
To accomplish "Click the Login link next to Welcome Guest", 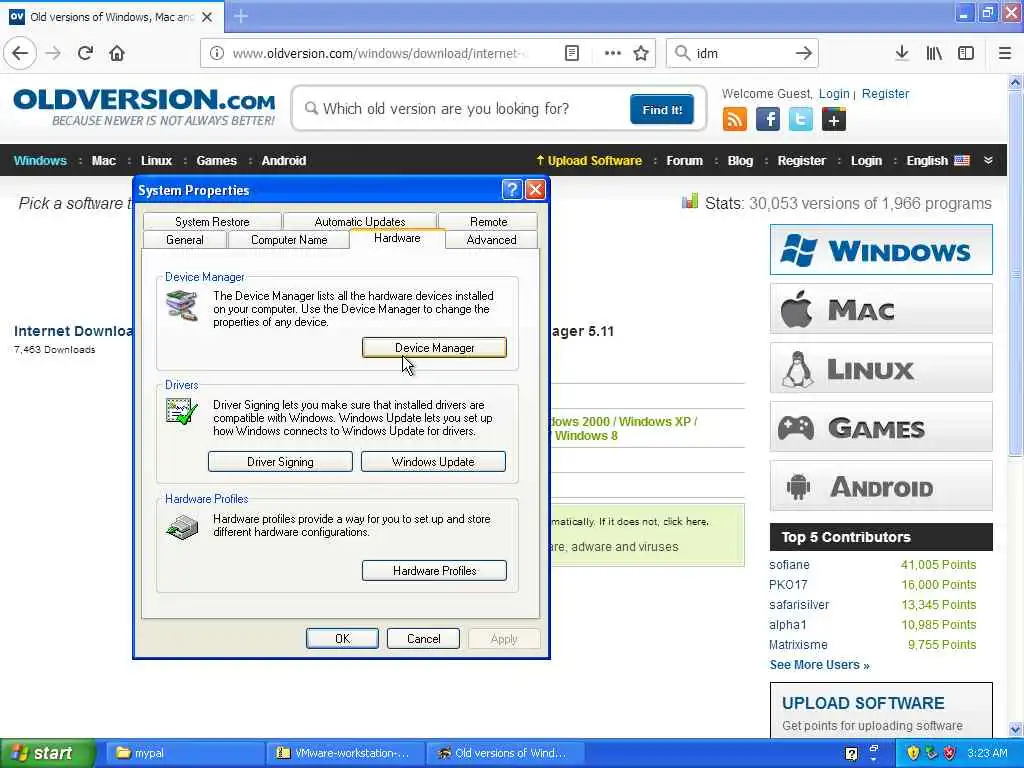I will pos(834,93).
